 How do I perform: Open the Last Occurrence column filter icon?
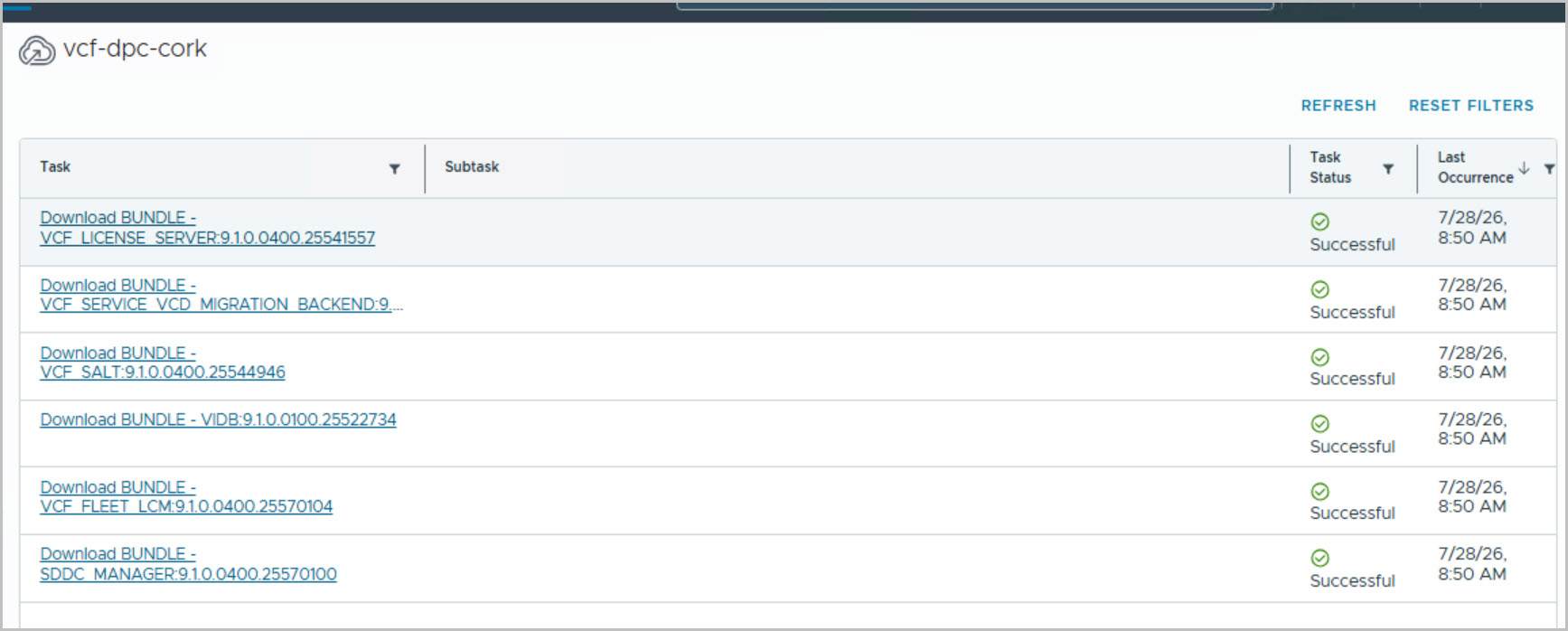(x=1549, y=169)
